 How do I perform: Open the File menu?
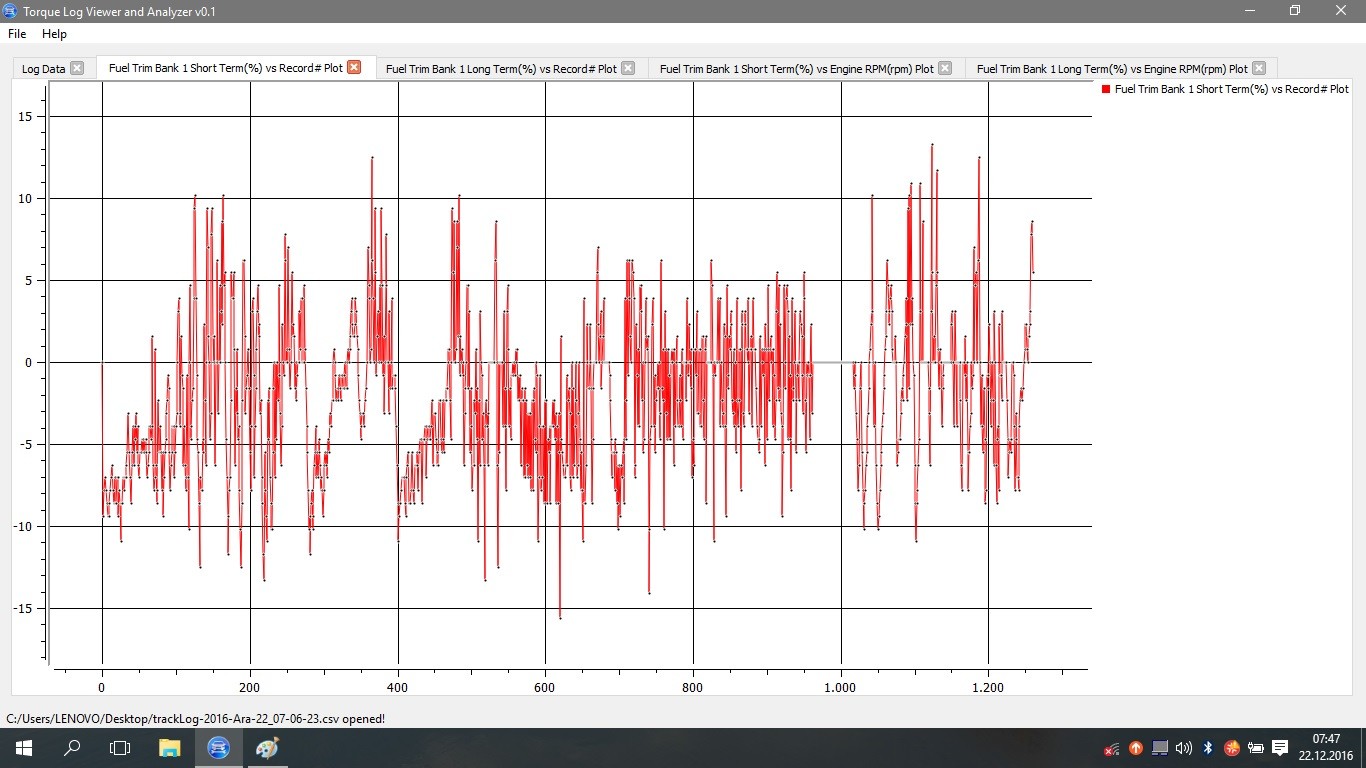[x=17, y=34]
